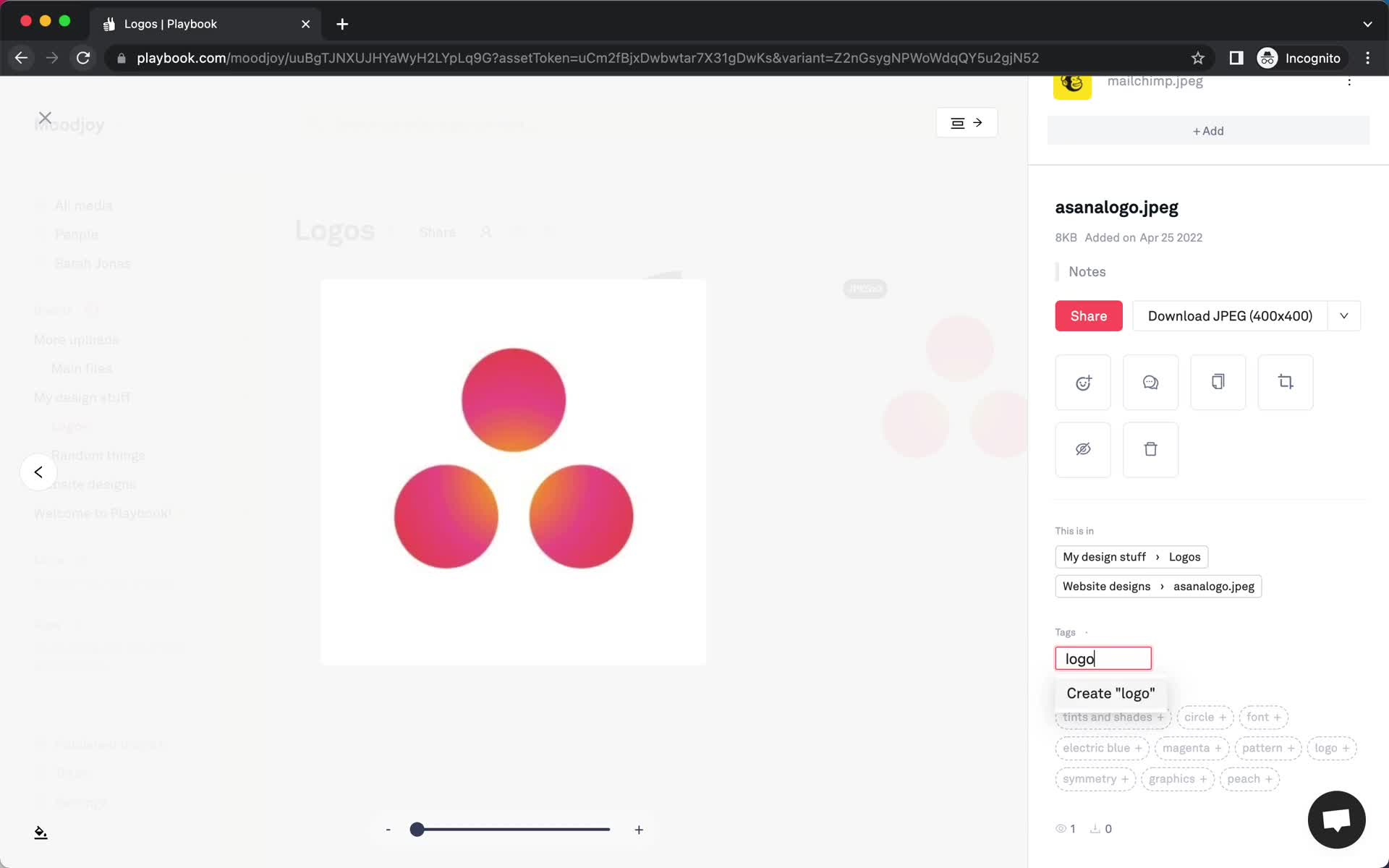Image resolution: width=1389 pixels, height=868 pixels.
Task: Click the red Share button
Action: click(1089, 316)
